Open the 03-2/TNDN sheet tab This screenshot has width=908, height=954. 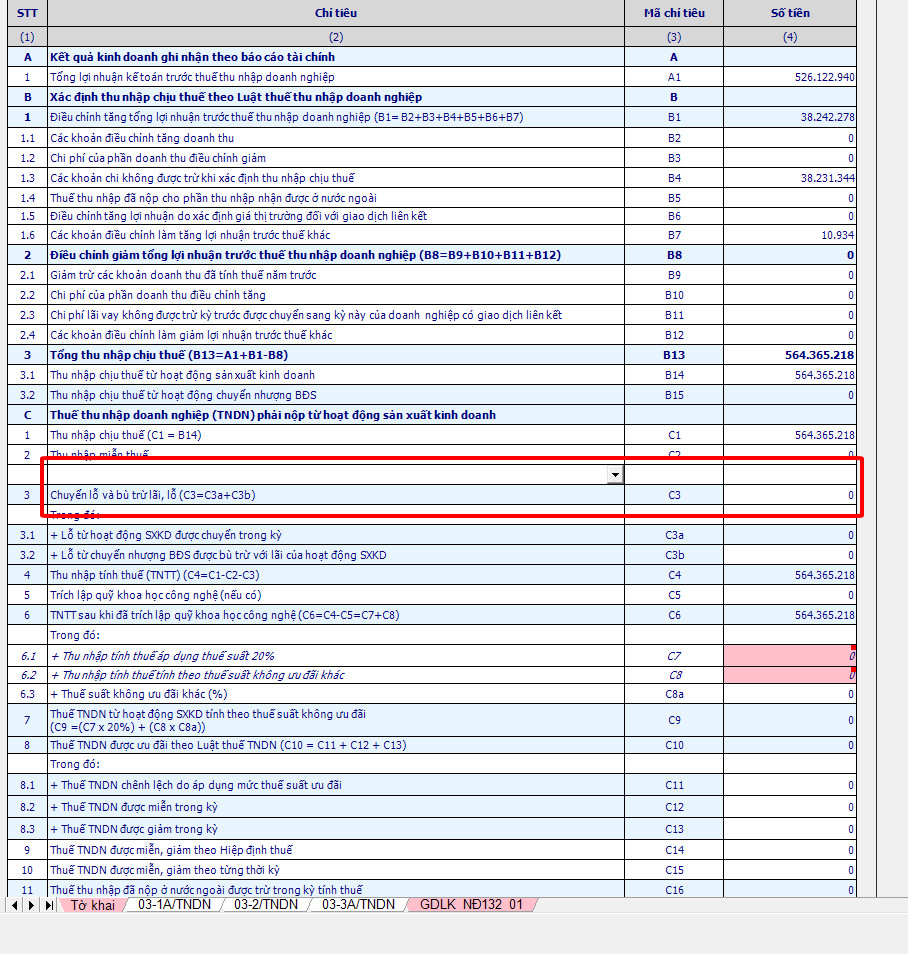click(265, 905)
